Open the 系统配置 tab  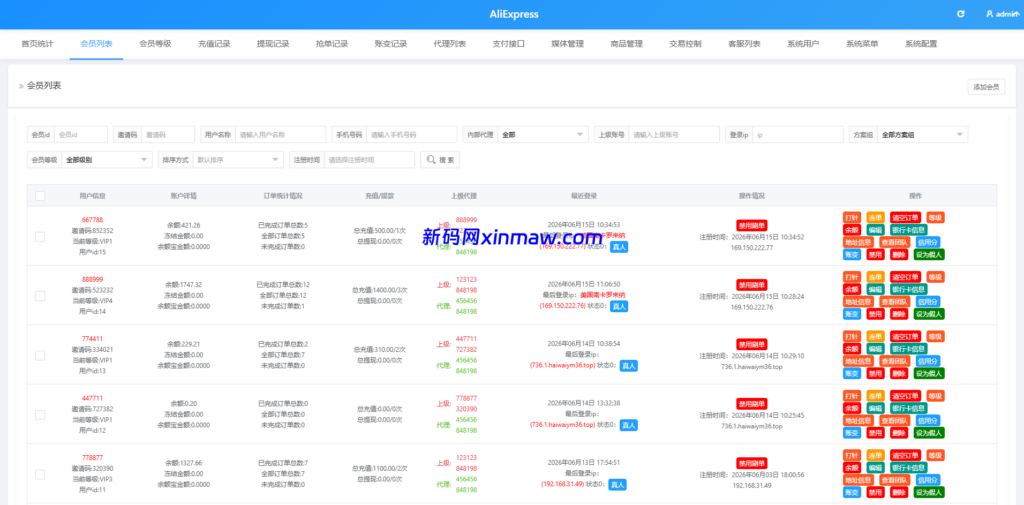[x=921, y=44]
